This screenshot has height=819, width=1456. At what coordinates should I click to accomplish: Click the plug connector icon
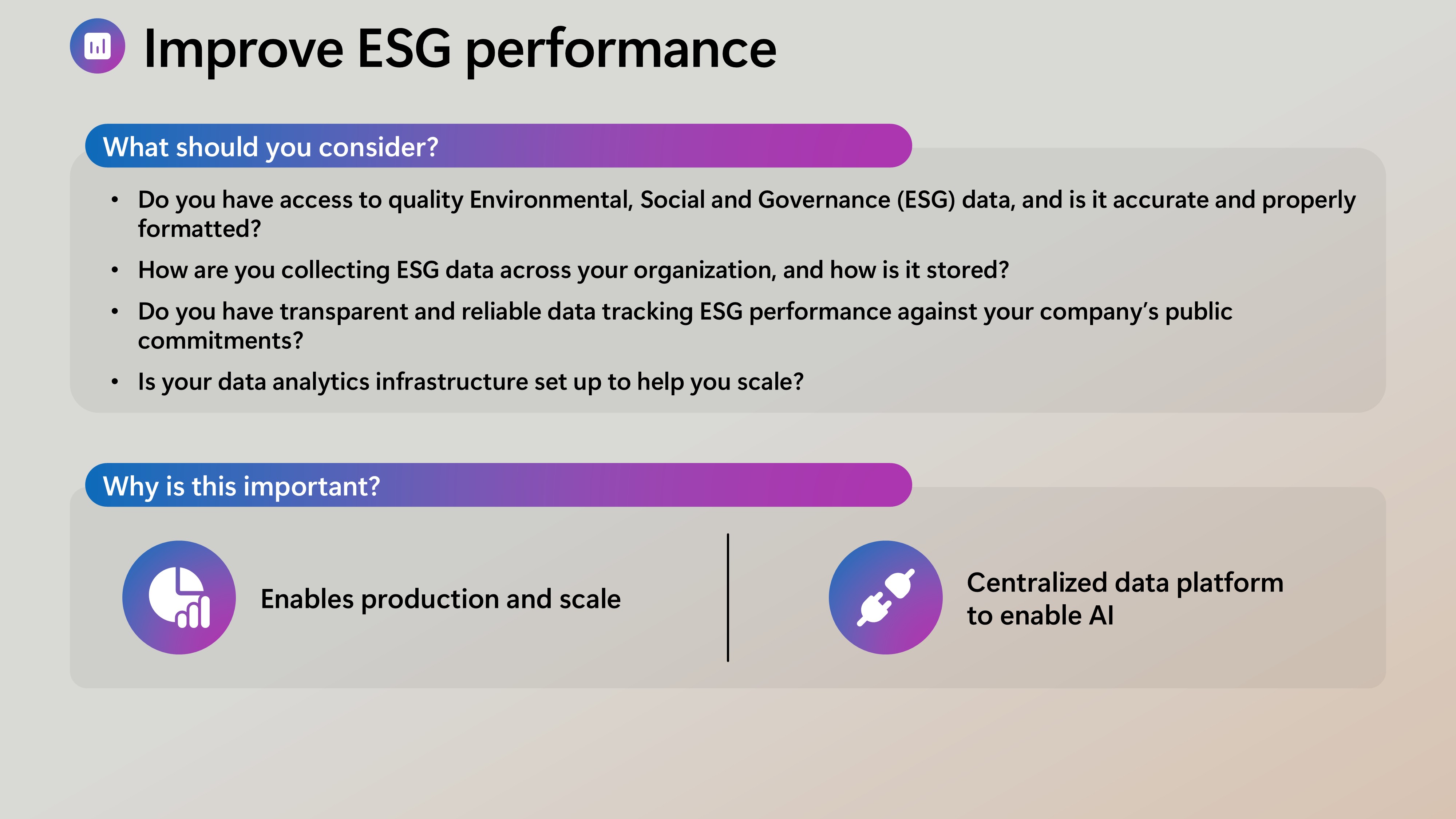(x=885, y=597)
